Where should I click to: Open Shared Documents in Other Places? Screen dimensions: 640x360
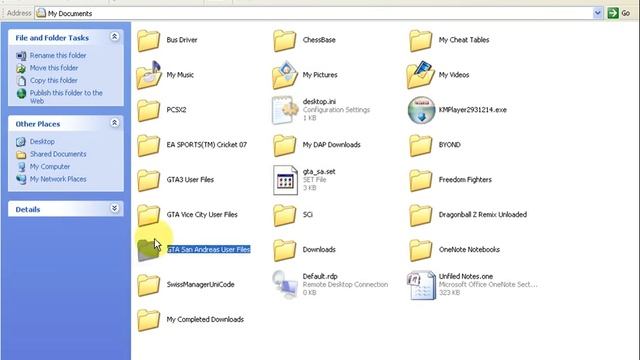(x=58, y=154)
